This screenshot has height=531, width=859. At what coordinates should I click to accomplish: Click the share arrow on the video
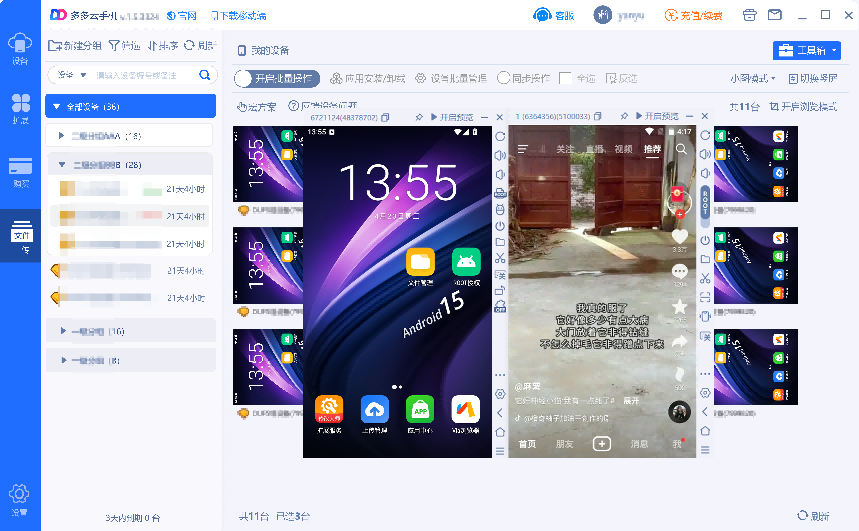679,342
